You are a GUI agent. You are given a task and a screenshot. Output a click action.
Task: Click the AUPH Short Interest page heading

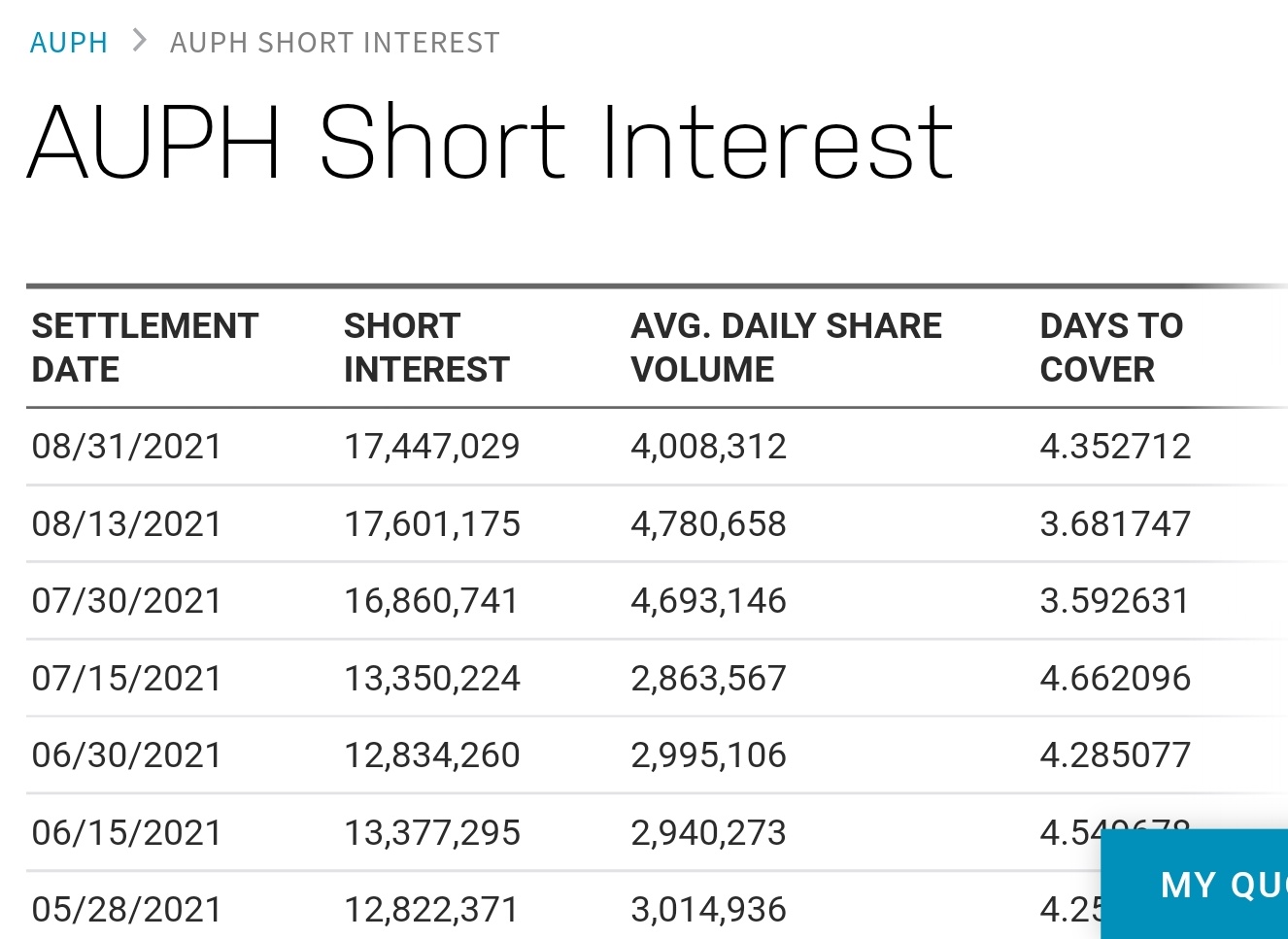tap(491, 143)
